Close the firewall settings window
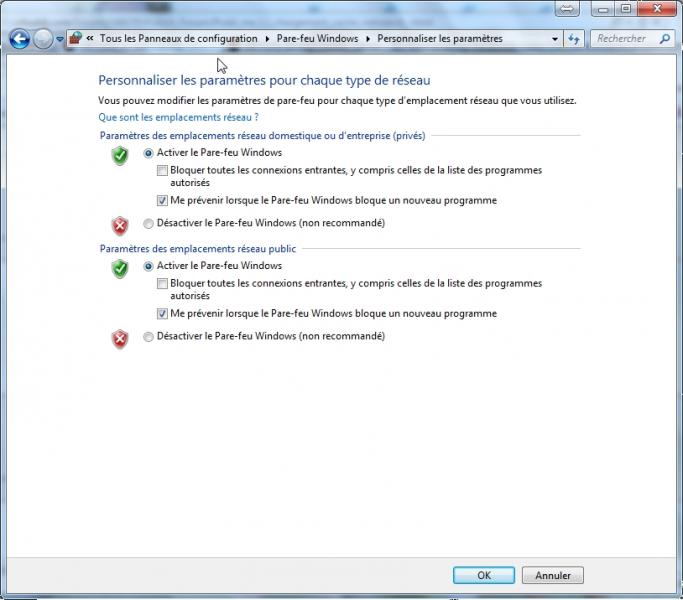 657,9
